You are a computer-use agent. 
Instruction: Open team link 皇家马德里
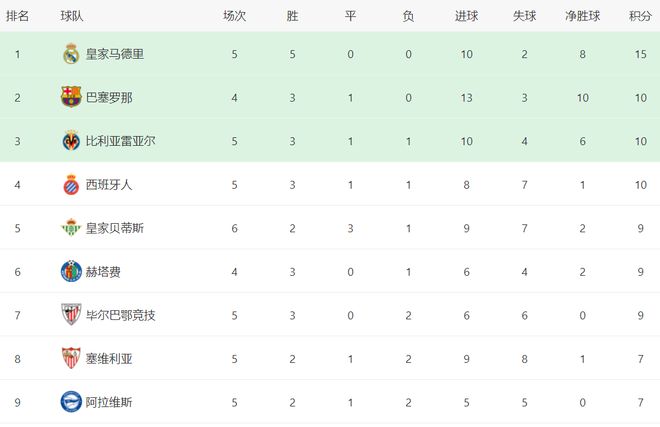[114, 54]
